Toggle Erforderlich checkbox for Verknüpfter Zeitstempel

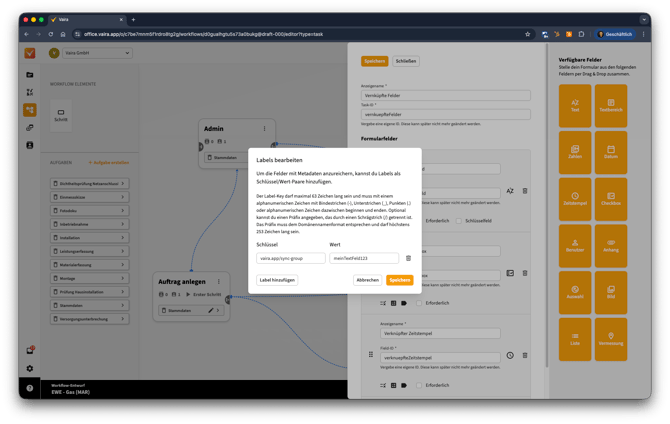[419, 385]
